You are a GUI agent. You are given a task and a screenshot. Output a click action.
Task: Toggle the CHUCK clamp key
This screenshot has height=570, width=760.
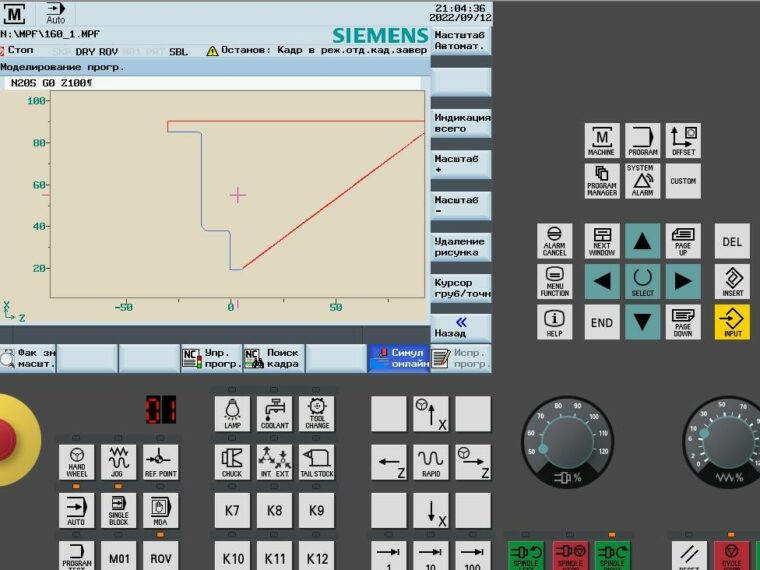coord(232,462)
